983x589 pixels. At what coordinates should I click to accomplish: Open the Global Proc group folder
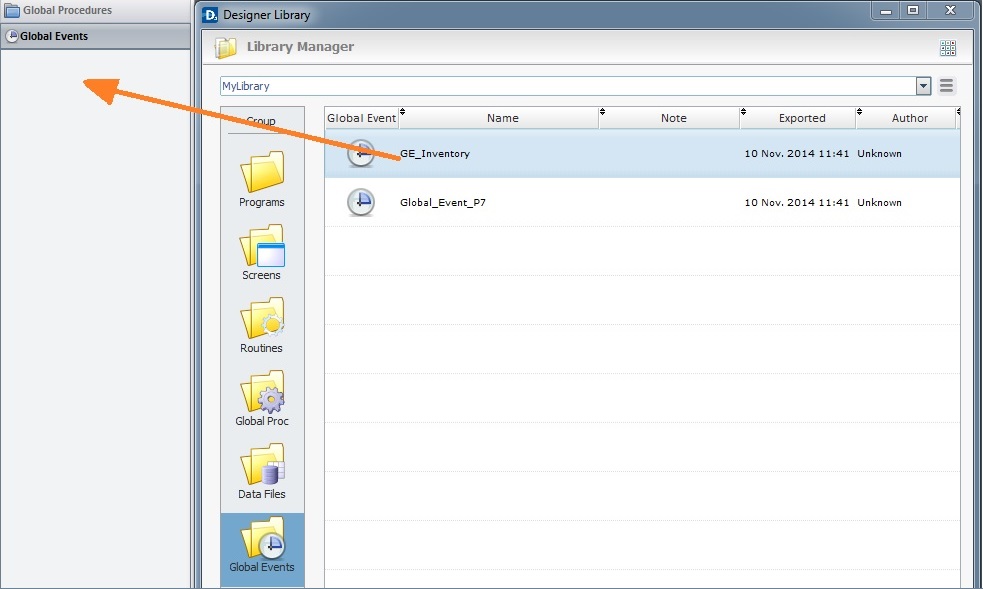(x=262, y=399)
